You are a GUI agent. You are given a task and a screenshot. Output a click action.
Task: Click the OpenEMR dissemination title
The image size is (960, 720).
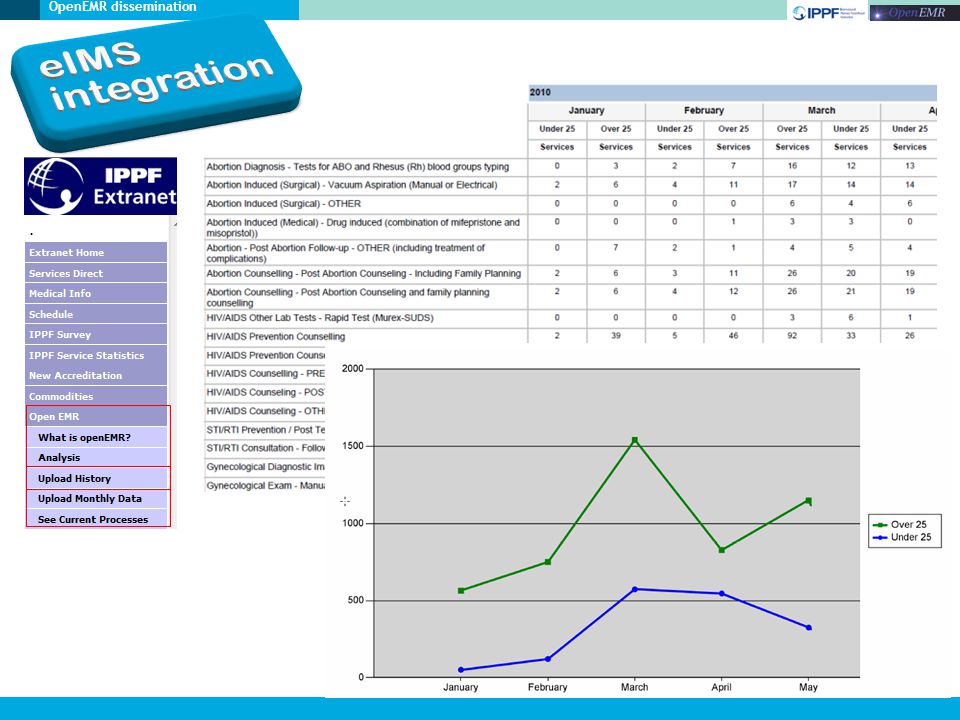click(x=122, y=7)
